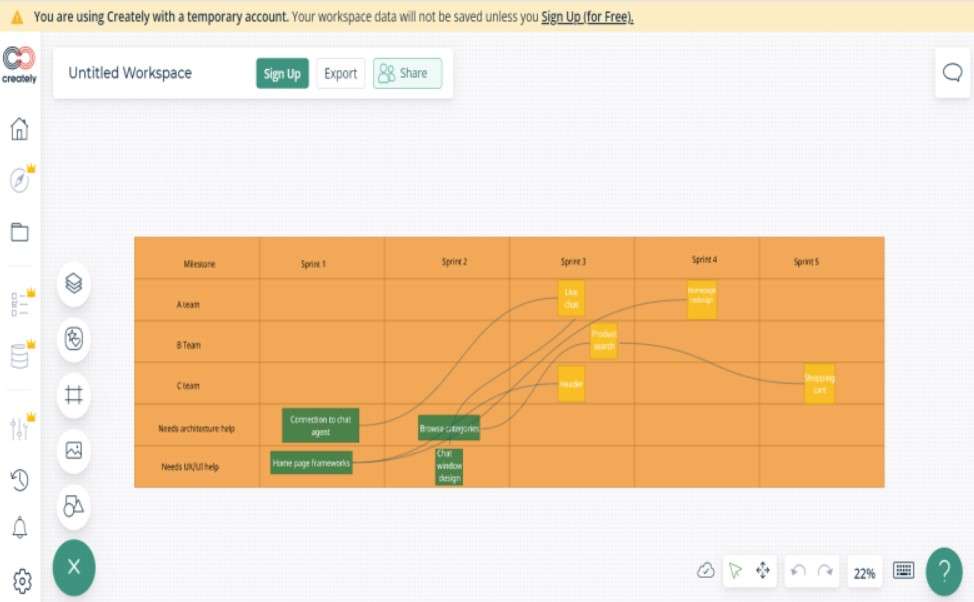Click the Share button
This screenshot has height=602, width=974.
(407, 73)
